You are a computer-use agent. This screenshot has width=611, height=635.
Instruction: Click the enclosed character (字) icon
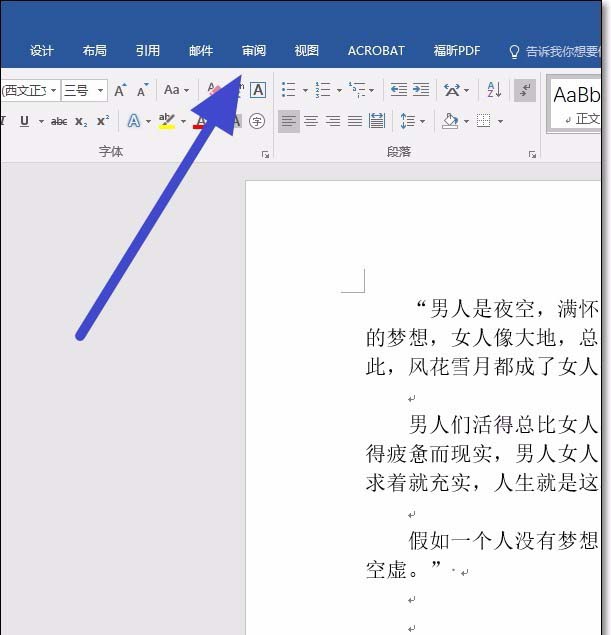click(257, 121)
